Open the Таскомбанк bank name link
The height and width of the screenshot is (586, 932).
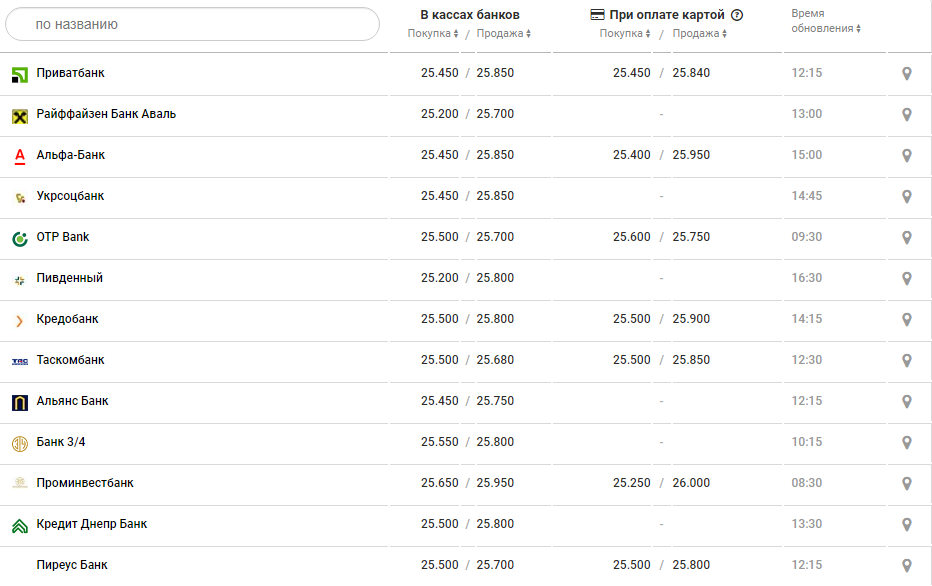[70, 360]
